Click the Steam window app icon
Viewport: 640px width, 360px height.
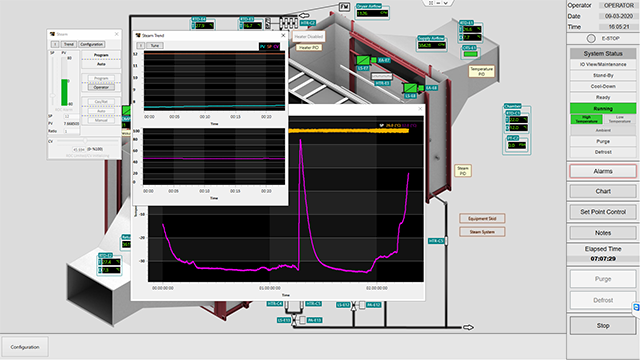point(52,34)
